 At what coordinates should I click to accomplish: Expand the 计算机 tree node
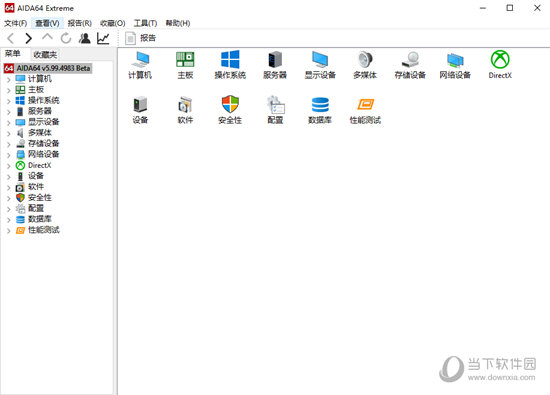pos(9,80)
